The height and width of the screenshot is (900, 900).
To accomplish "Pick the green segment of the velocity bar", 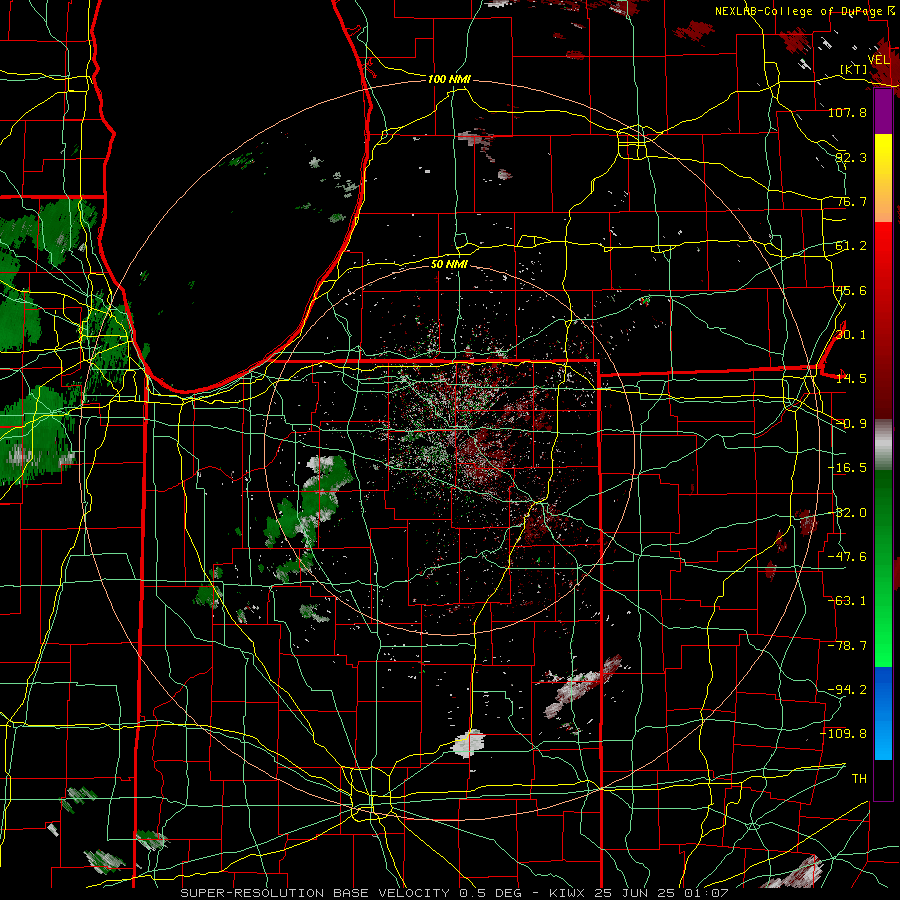I will coord(883,568).
